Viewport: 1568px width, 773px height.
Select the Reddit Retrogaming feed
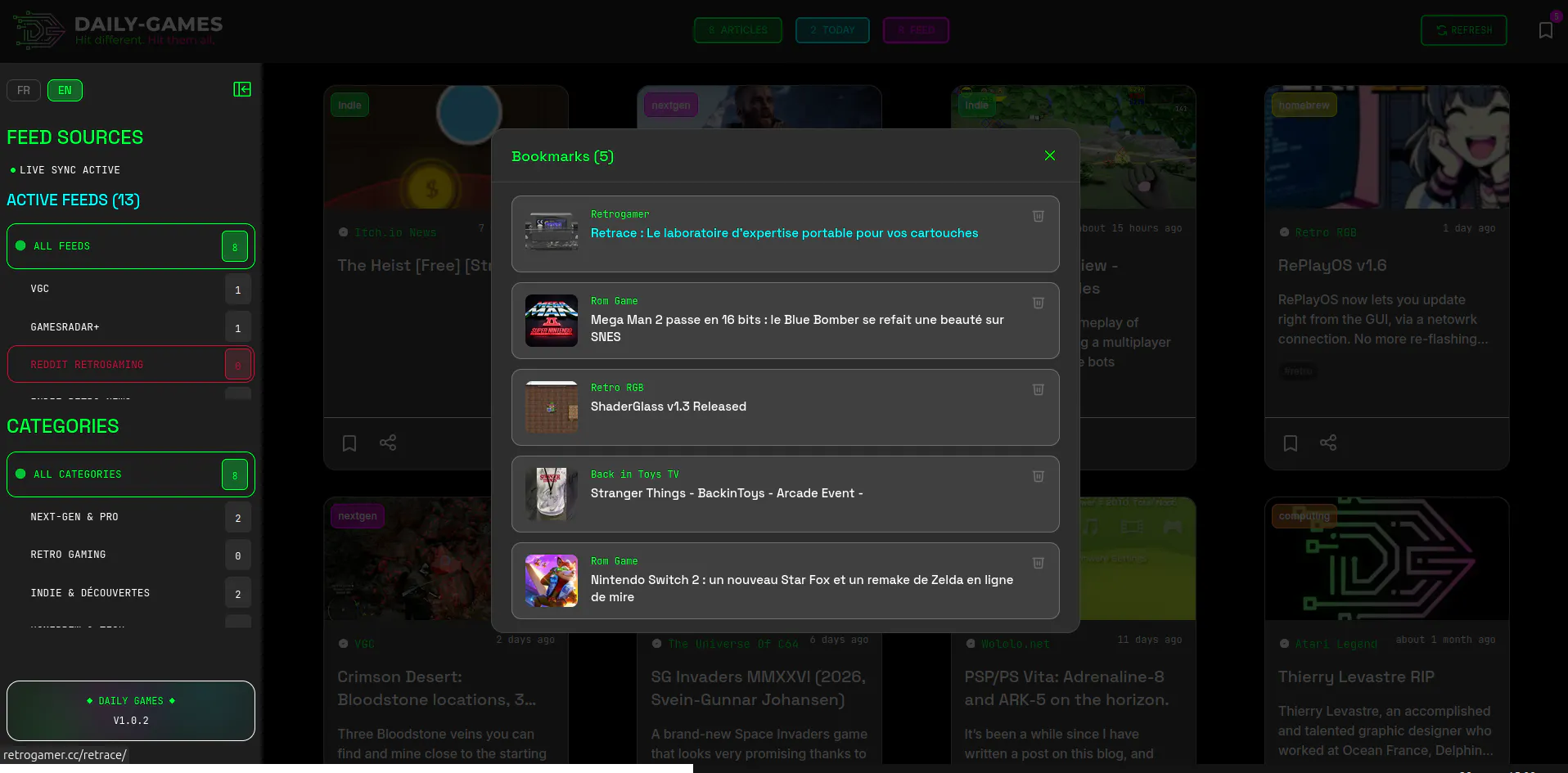coord(131,365)
